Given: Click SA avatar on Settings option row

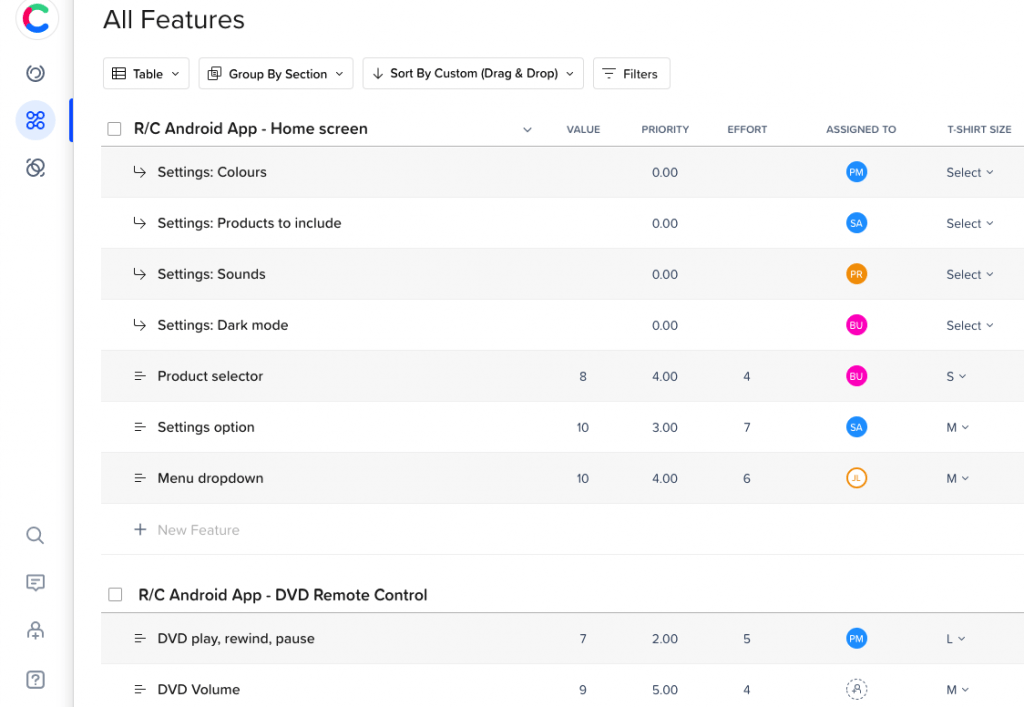Looking at the screenshot, I should tap(856, 427).
